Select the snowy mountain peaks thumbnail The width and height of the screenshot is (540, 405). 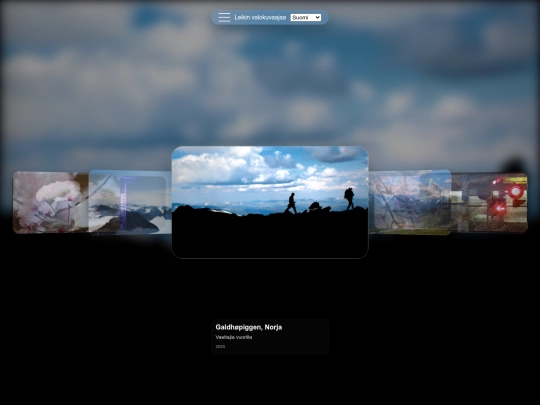click(x=130, y=202)
